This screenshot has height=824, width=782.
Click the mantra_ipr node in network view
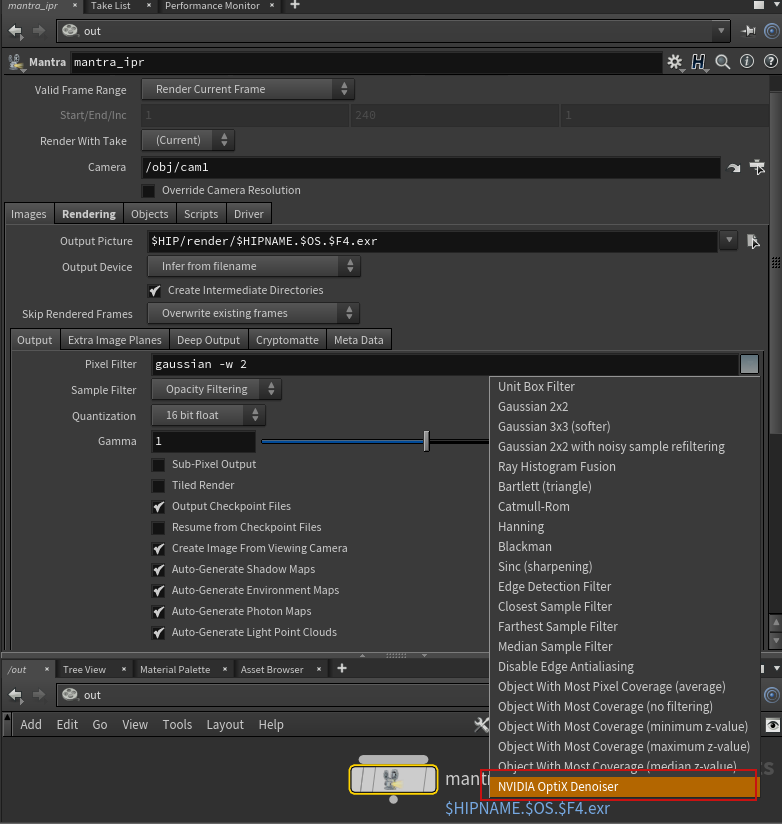pos(394,779)
